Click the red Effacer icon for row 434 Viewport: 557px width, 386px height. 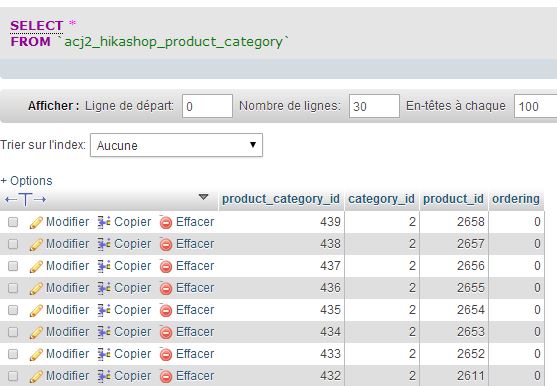click(x=166, y=332)
